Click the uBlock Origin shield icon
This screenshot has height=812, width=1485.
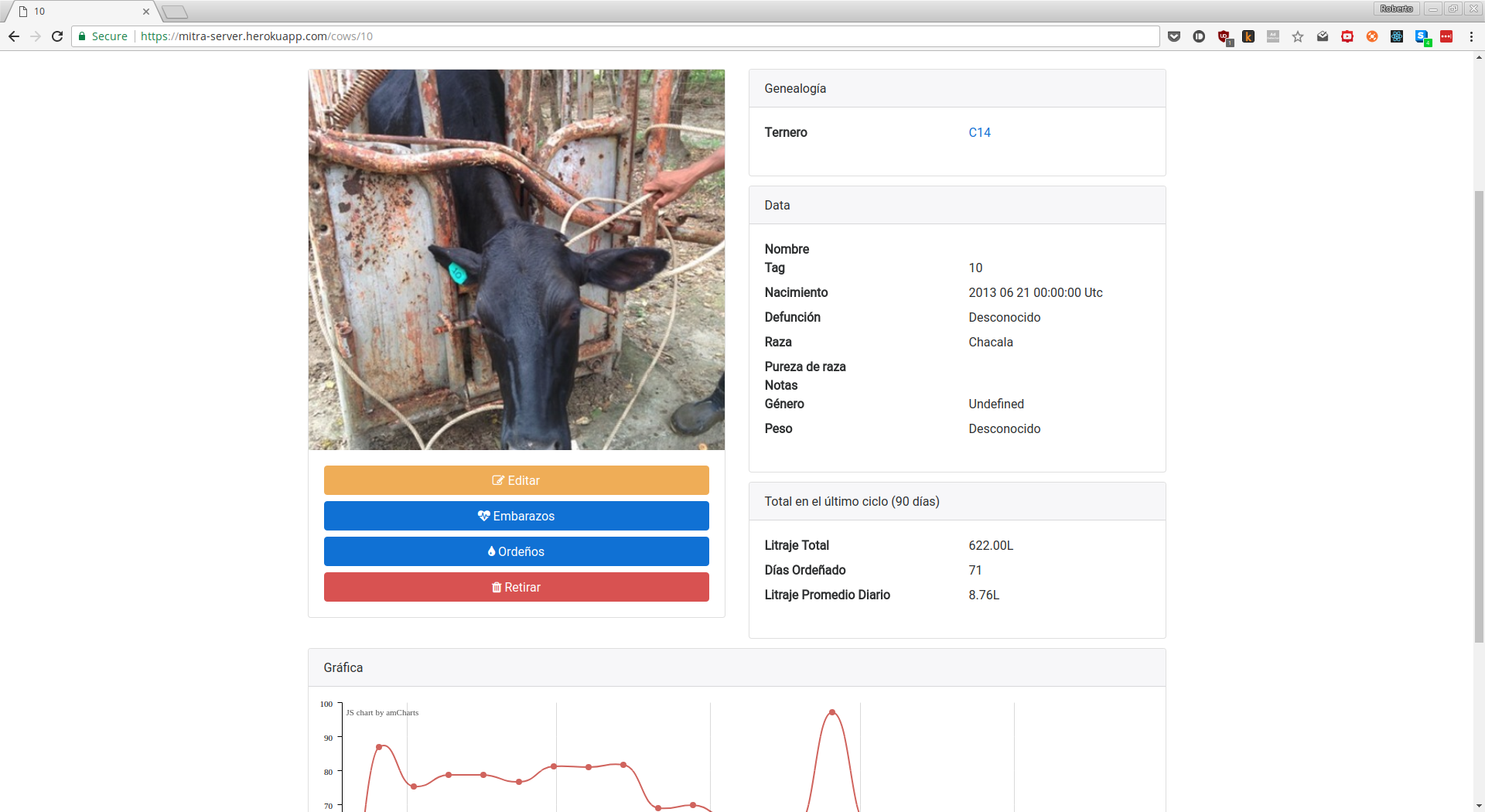tap(1224, 36)
